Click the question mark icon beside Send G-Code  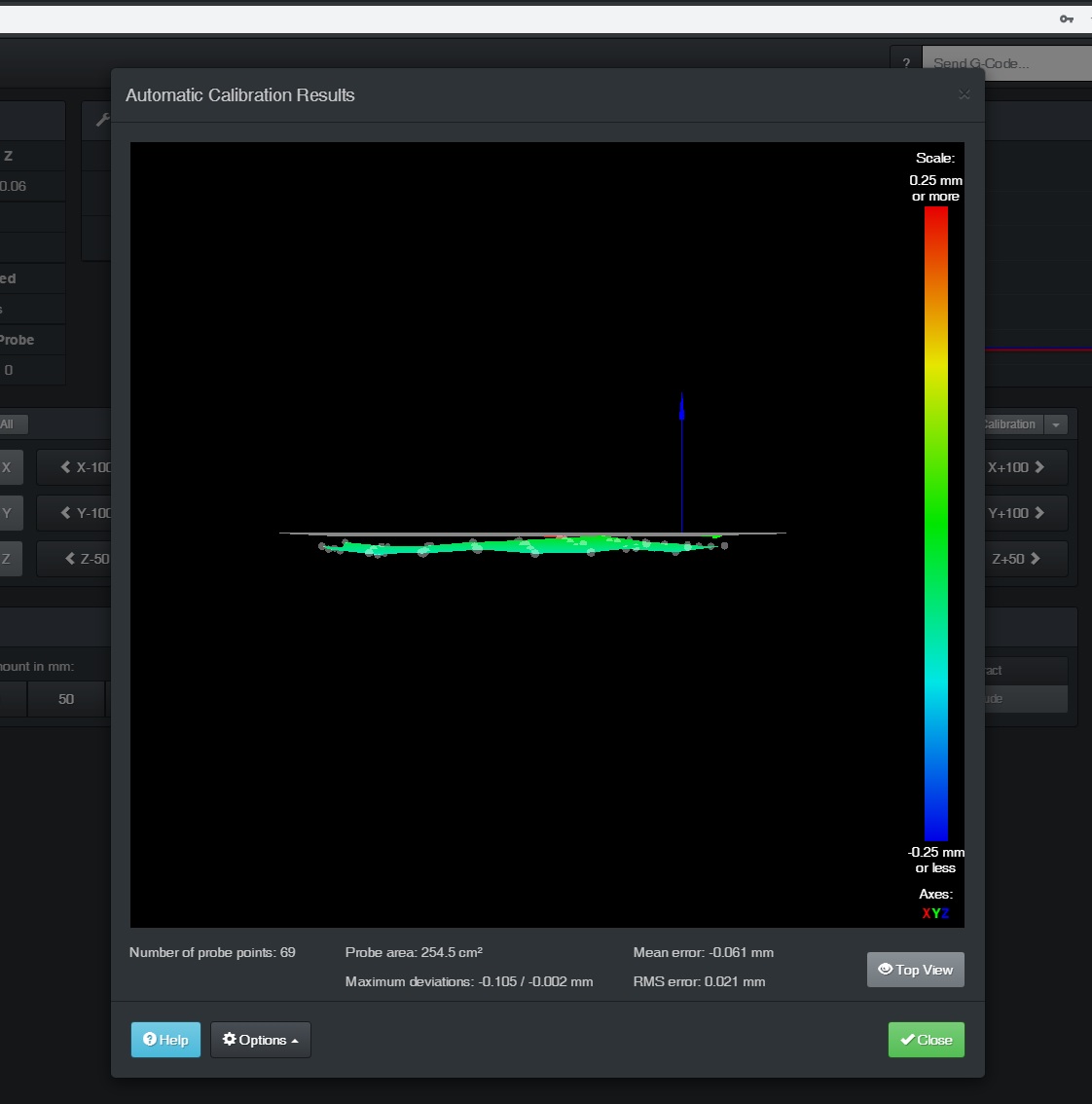[905, 61]
